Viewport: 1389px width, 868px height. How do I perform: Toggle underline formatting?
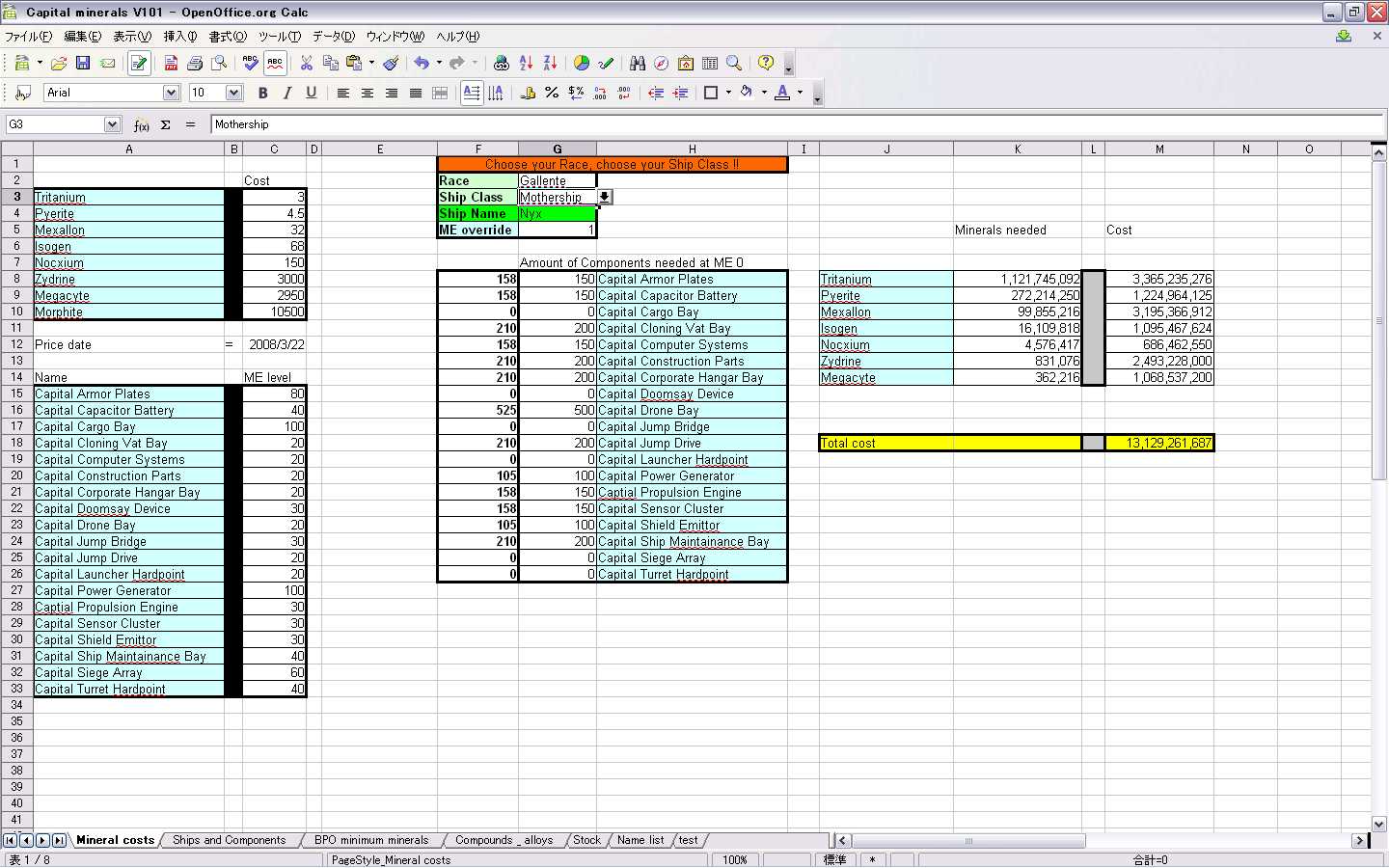tap(311, 93)
